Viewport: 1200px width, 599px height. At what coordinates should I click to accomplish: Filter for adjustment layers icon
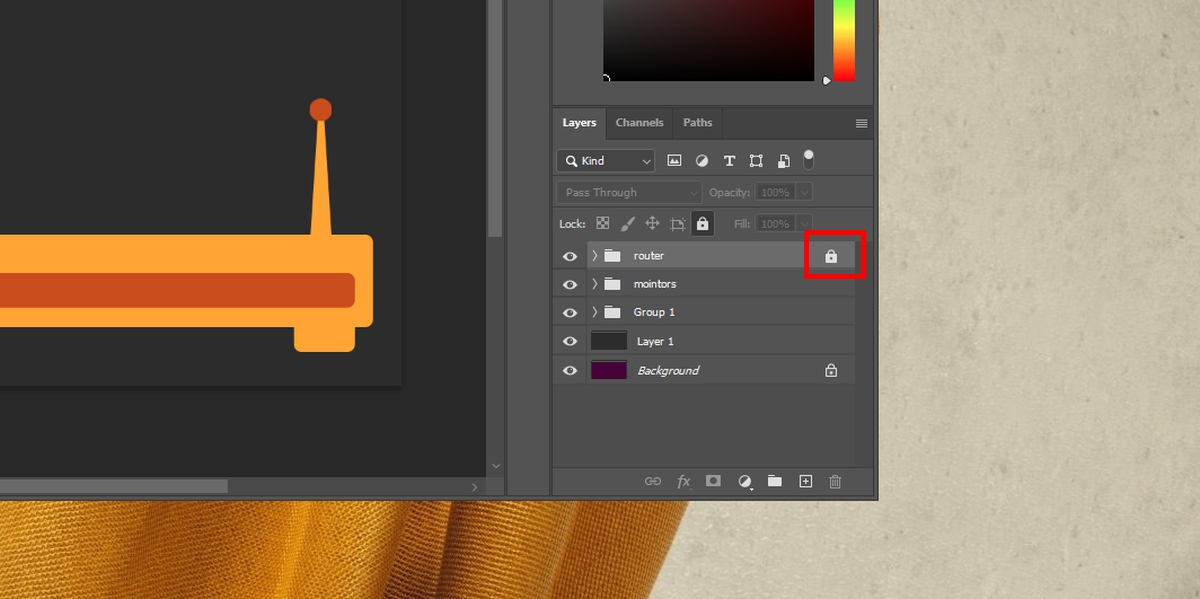coord(701,161)
